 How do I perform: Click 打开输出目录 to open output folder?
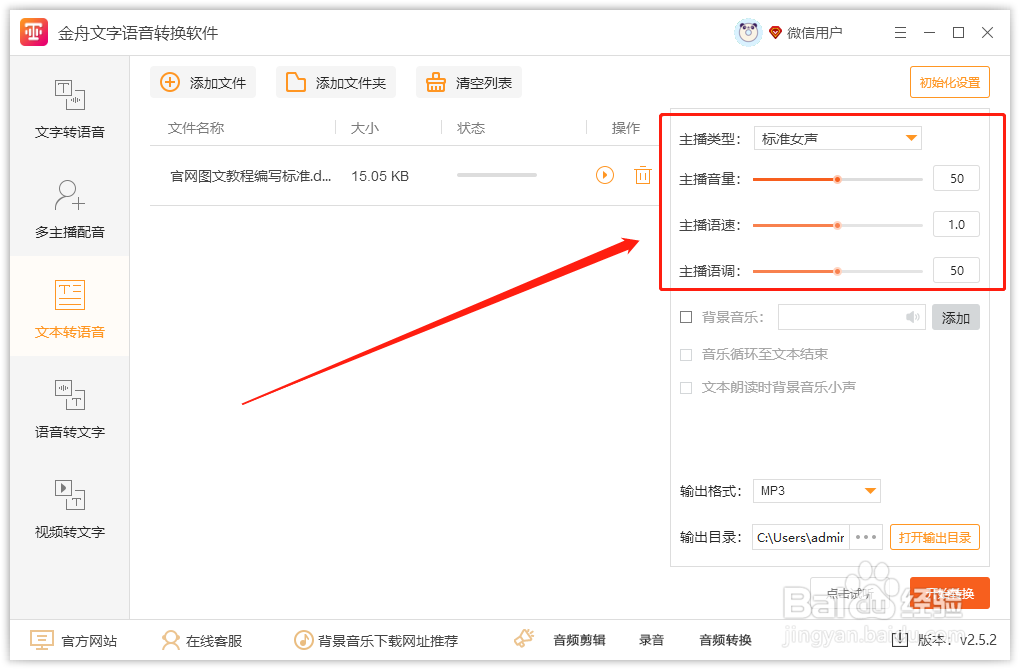point(934,537)
